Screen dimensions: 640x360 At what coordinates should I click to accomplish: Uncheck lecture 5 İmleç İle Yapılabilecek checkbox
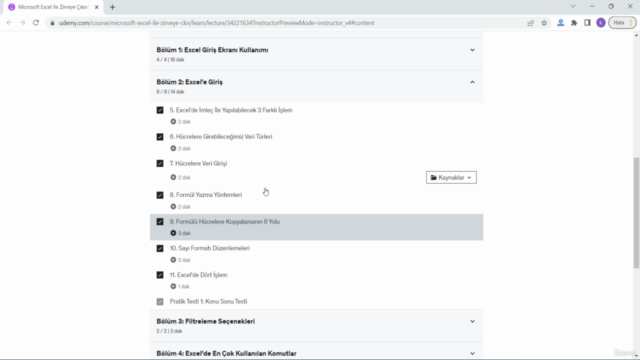[160, 110]
